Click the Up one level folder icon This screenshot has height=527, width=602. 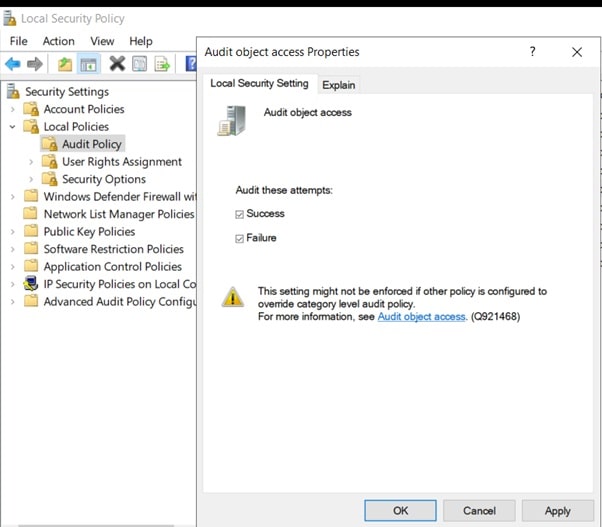tap(65, 64)
